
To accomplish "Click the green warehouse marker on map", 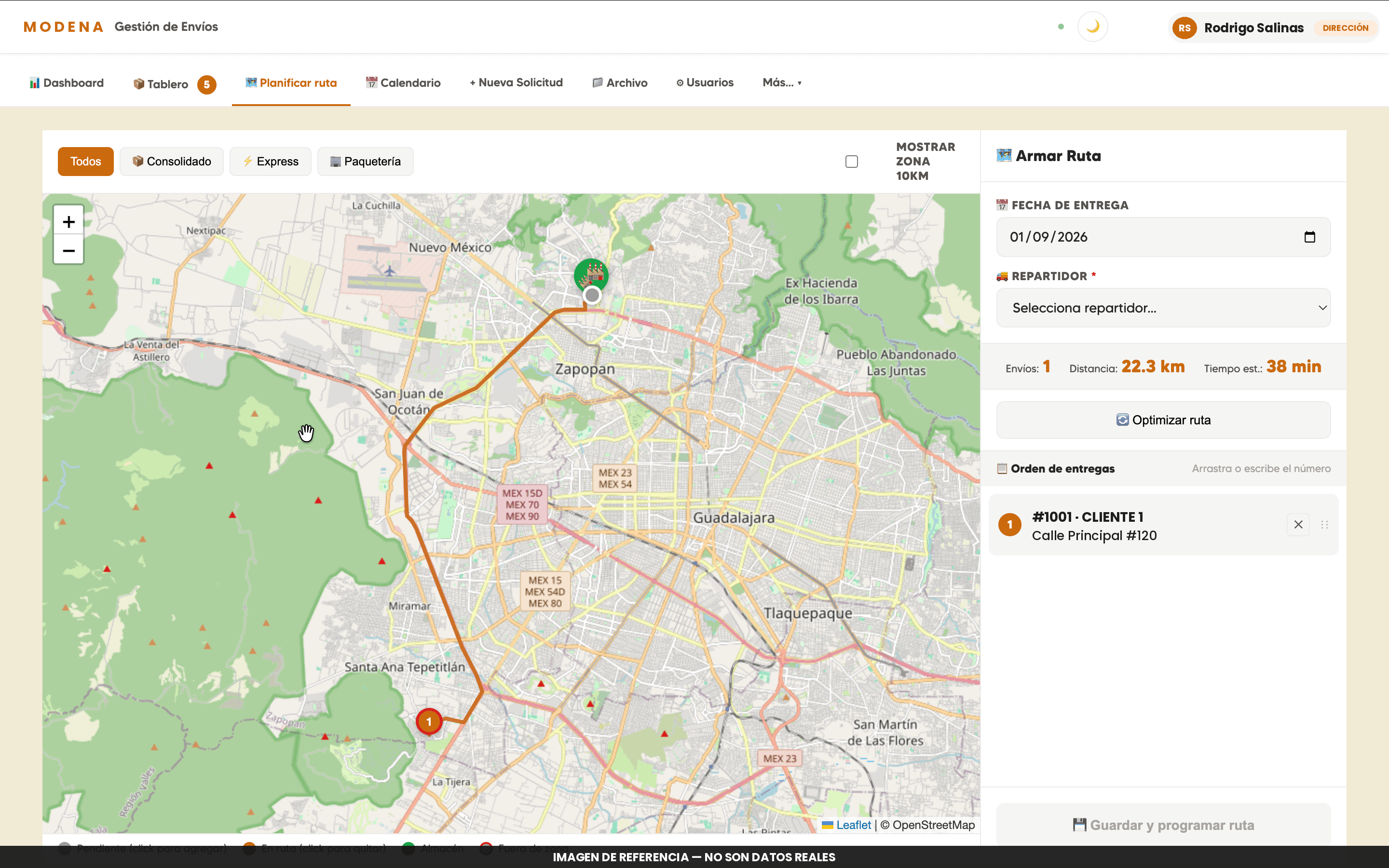I will pyautogui.click(x=591, y=274).
